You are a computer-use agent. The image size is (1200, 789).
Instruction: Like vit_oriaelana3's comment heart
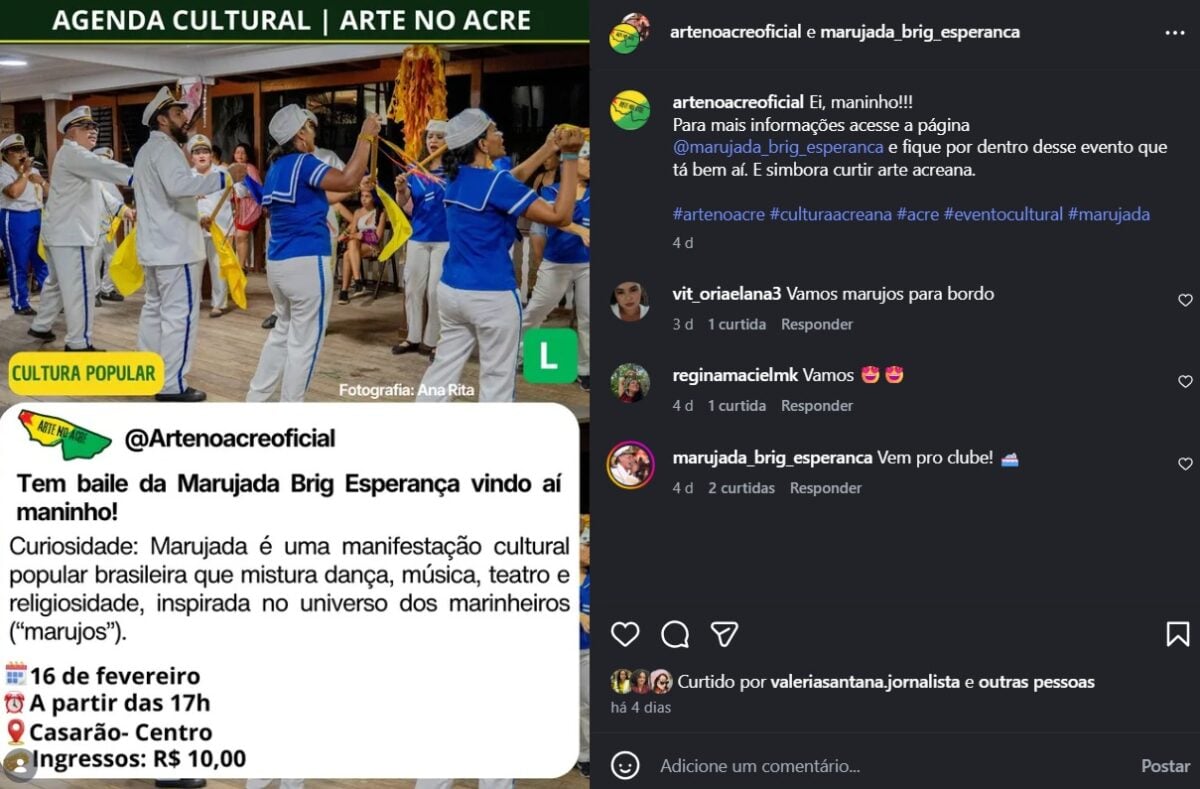1185,300
